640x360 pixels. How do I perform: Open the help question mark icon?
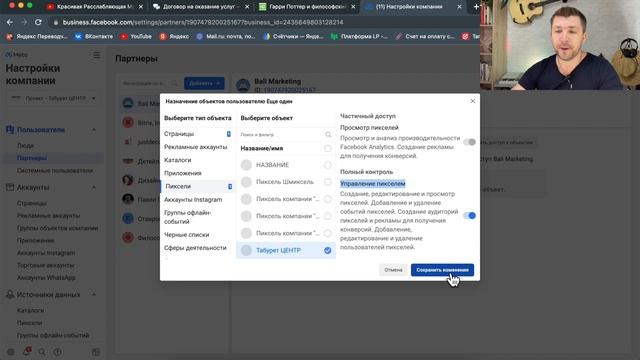(57, 352)
